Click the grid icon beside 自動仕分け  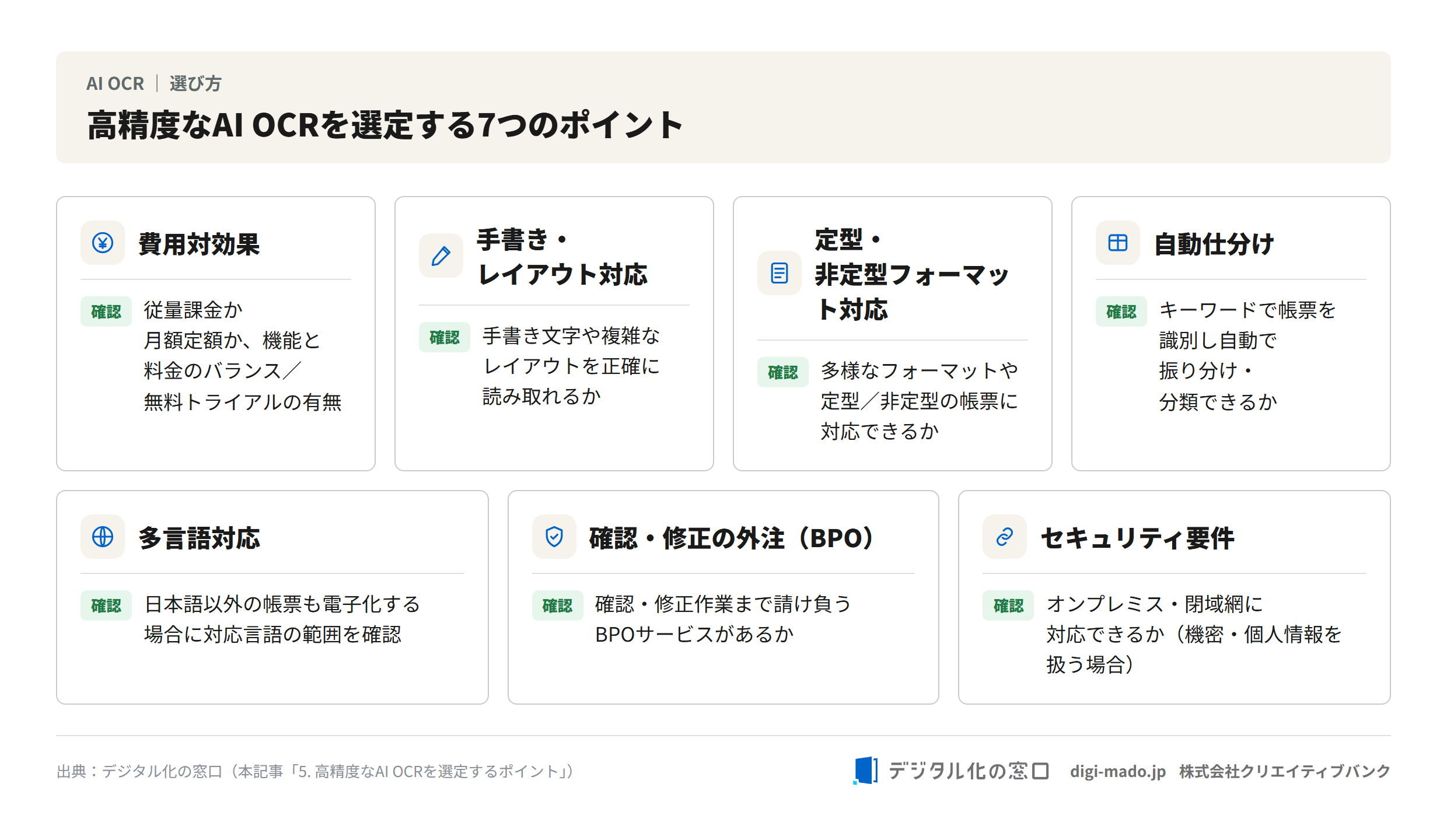pos(1118,243)
